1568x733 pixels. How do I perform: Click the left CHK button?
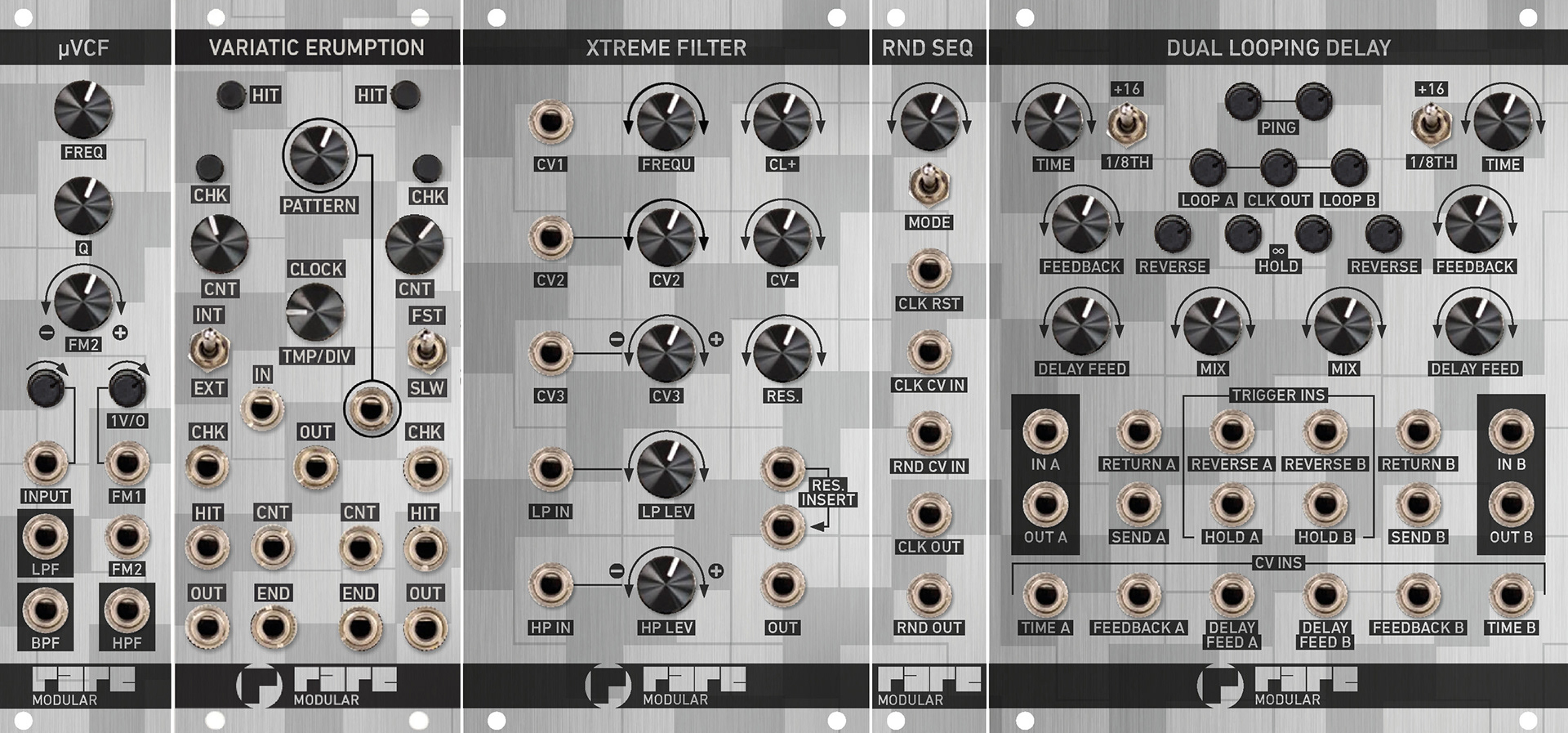point(210,168)
